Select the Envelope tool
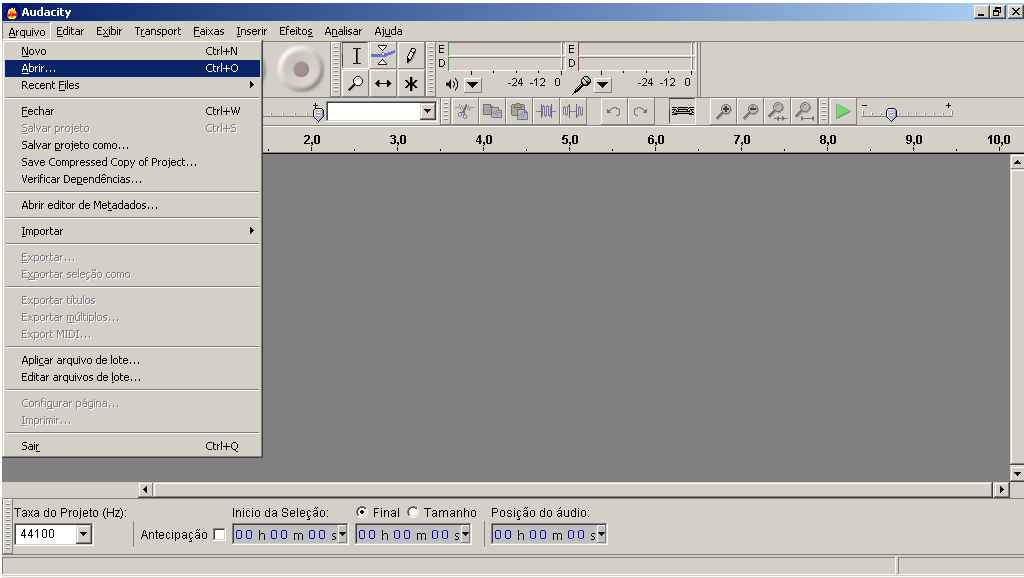This screenshot has height=578, width=1024. (x=383, y=56)
